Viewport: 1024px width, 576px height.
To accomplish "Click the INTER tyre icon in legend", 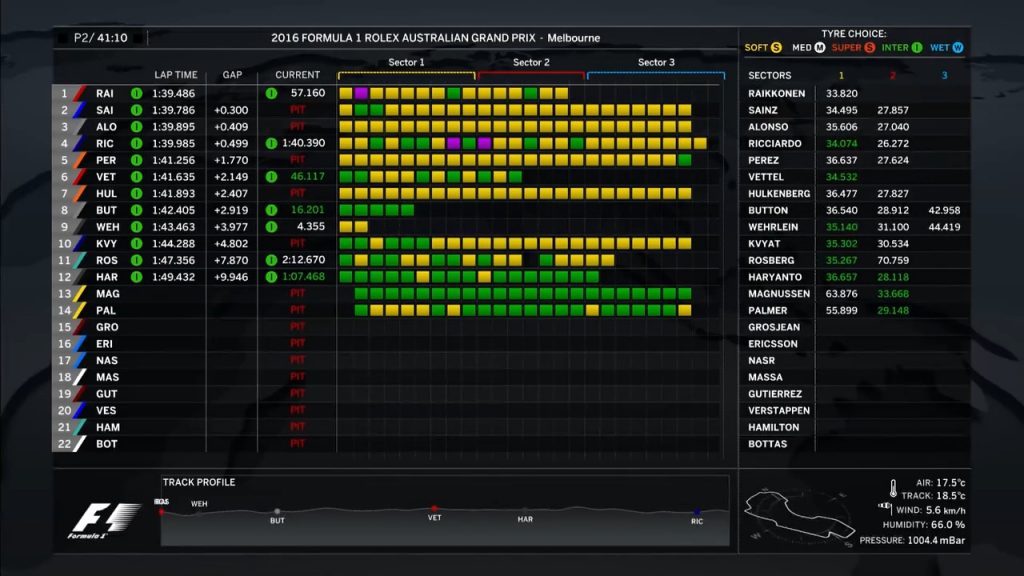I will tap(917, 48).
